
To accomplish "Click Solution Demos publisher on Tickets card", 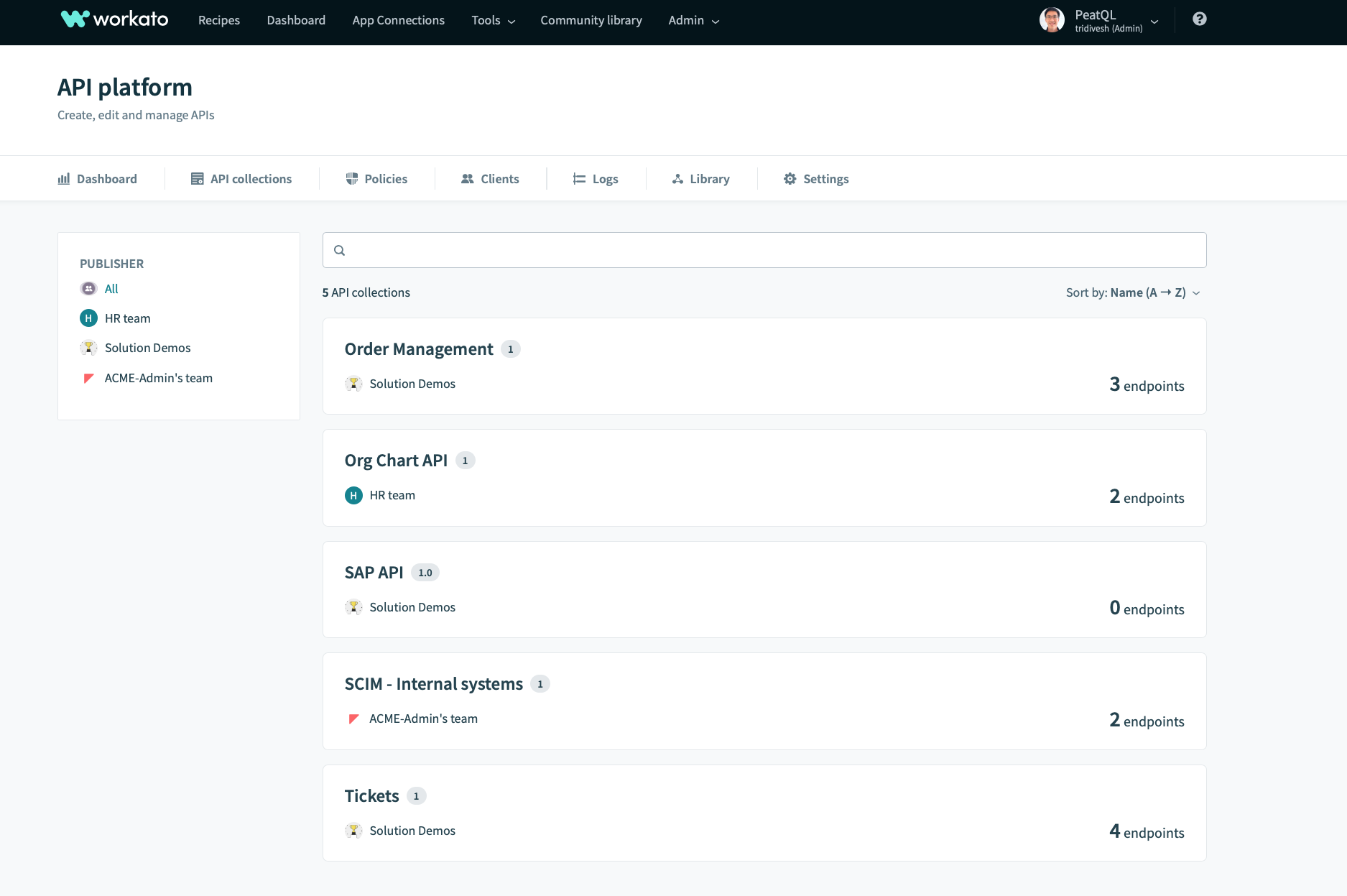I will pos(412,831).
